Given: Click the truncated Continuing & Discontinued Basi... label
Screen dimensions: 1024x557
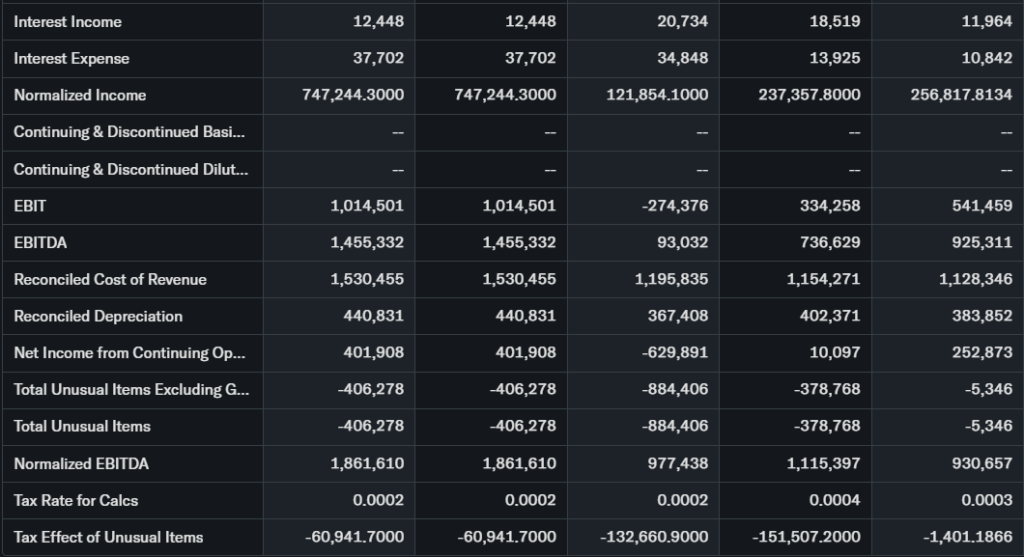Looking at the screenshot, I should pos(131,133).
